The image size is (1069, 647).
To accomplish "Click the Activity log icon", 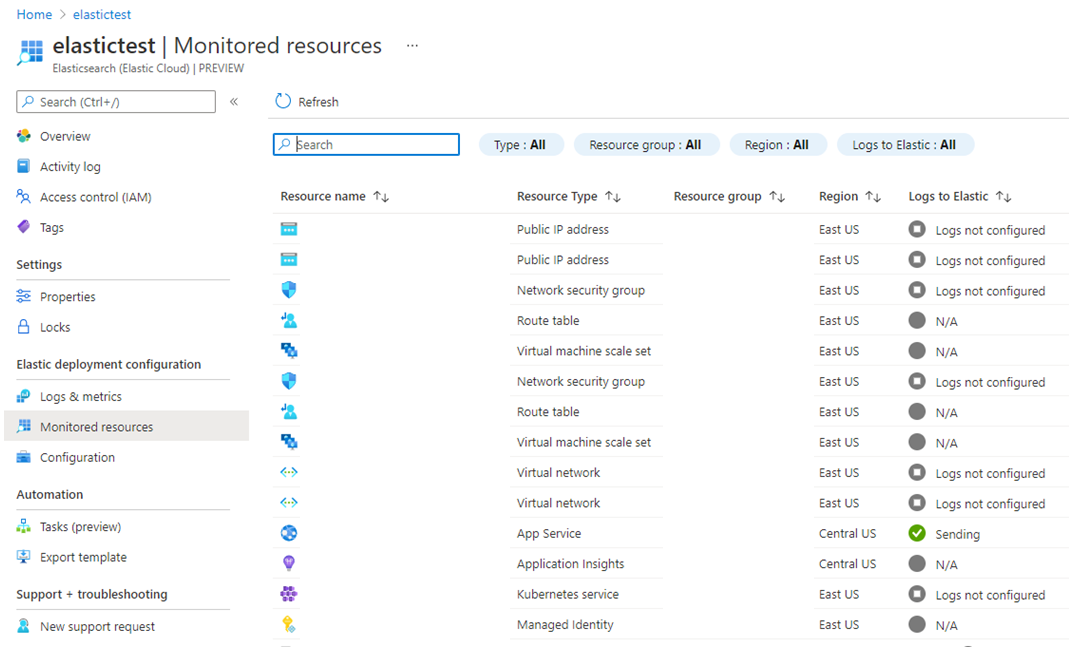I will [x=24, y=166].
